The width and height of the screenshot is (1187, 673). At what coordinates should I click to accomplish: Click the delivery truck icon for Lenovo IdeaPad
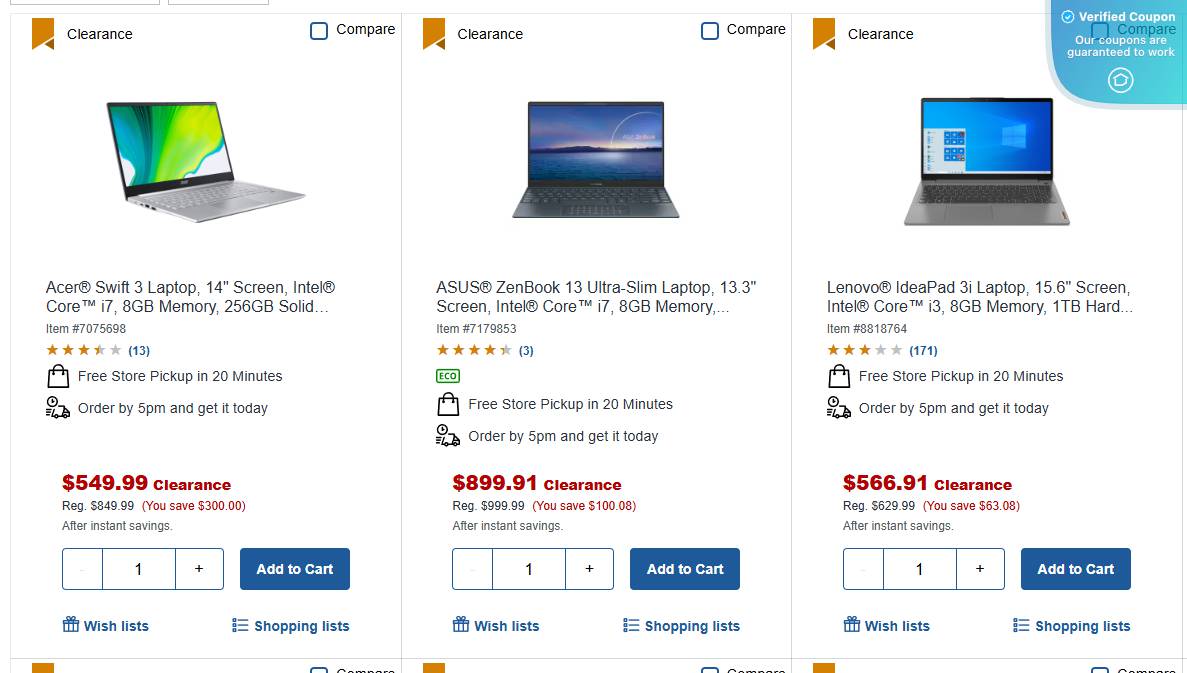pos(839,408)
